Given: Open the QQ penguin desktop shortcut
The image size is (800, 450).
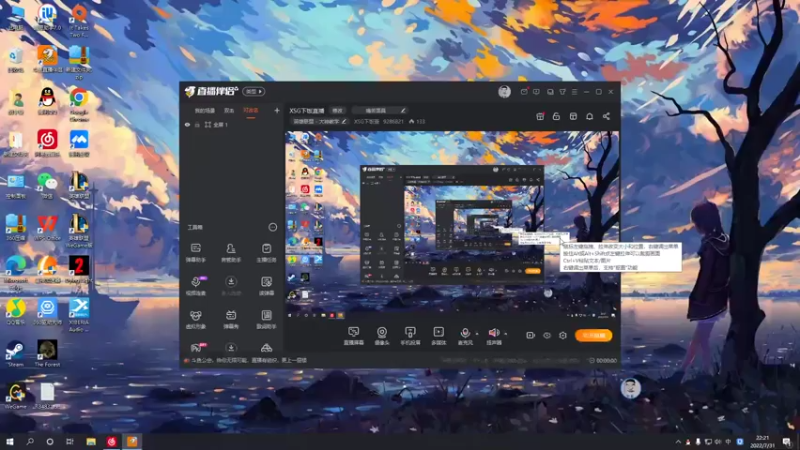Looking at the screenshot, I should click(x=47, y=101).
